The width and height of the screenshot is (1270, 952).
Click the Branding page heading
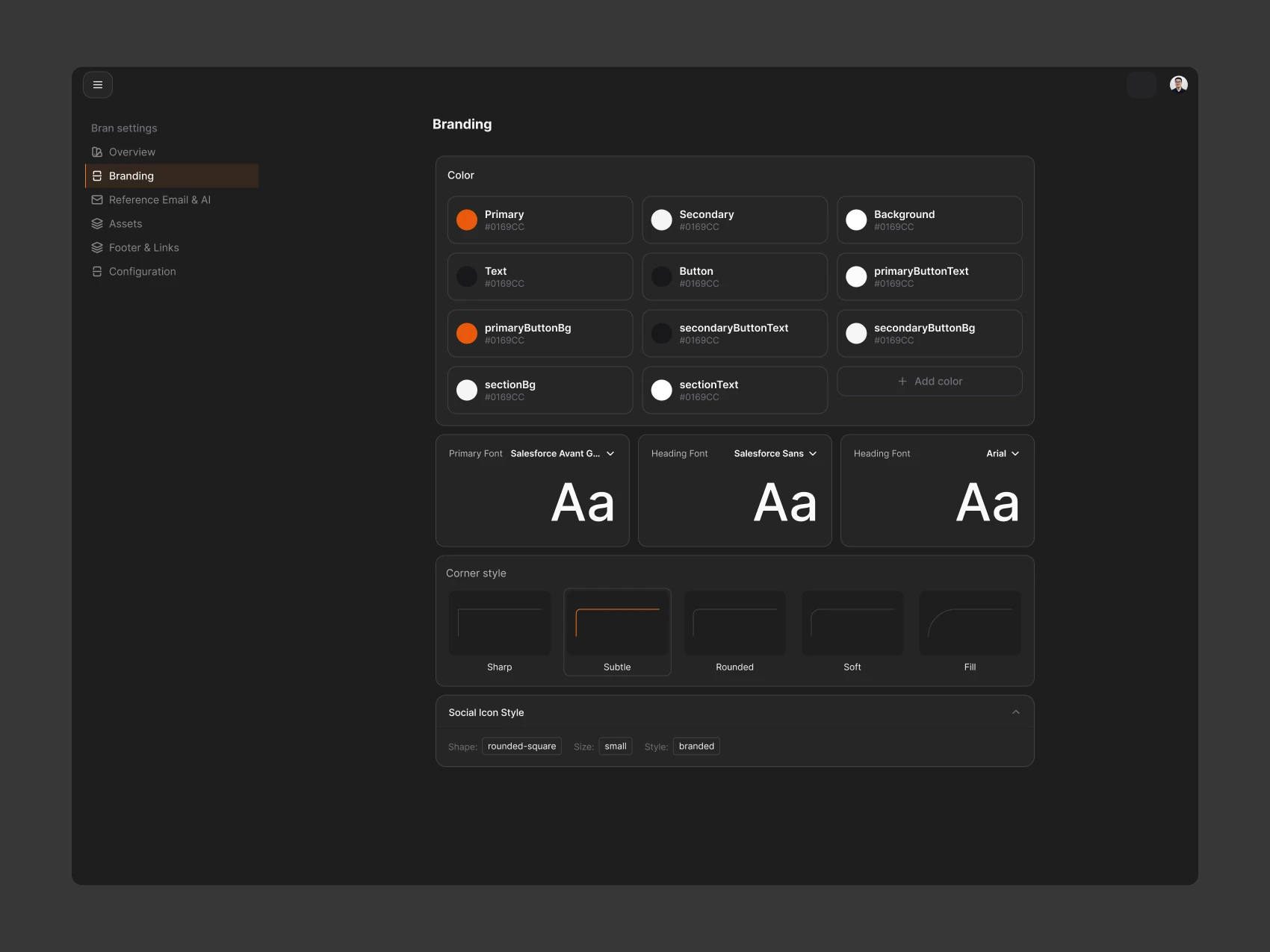point(462,125)
